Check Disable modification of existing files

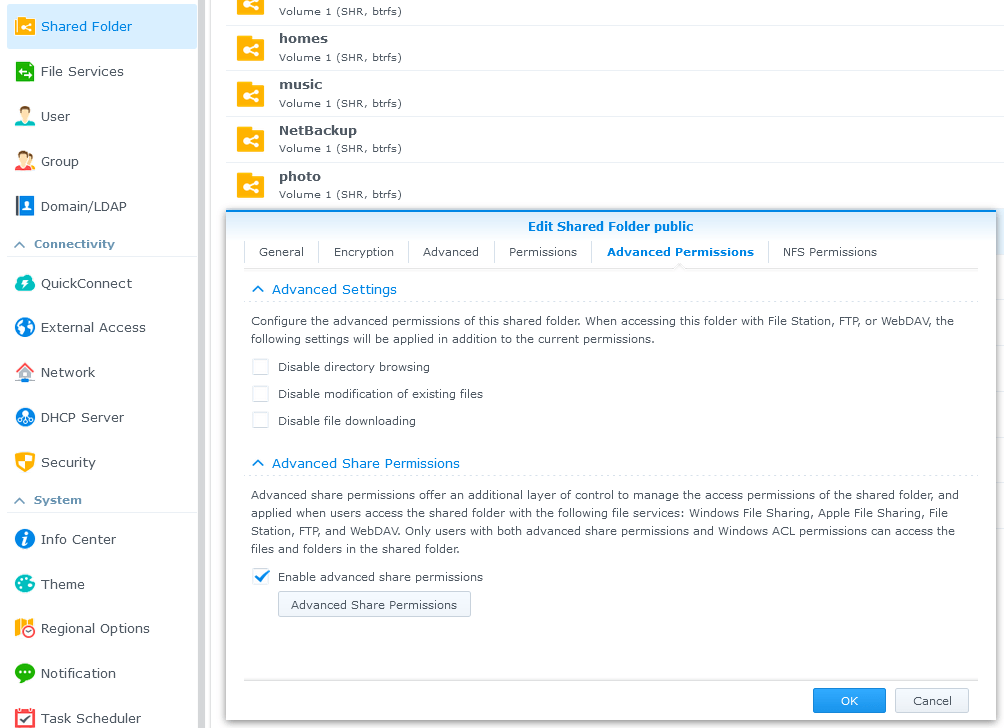[x=261, y=394]
